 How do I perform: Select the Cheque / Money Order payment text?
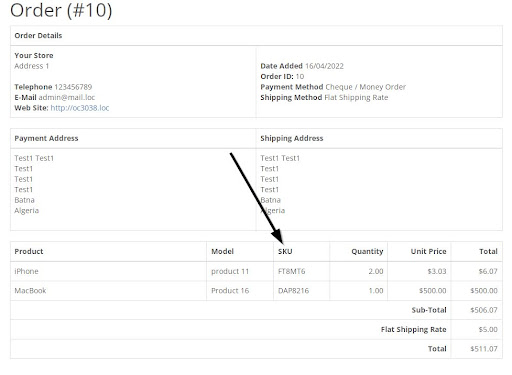pyautogui.click(x=366, y=87)
